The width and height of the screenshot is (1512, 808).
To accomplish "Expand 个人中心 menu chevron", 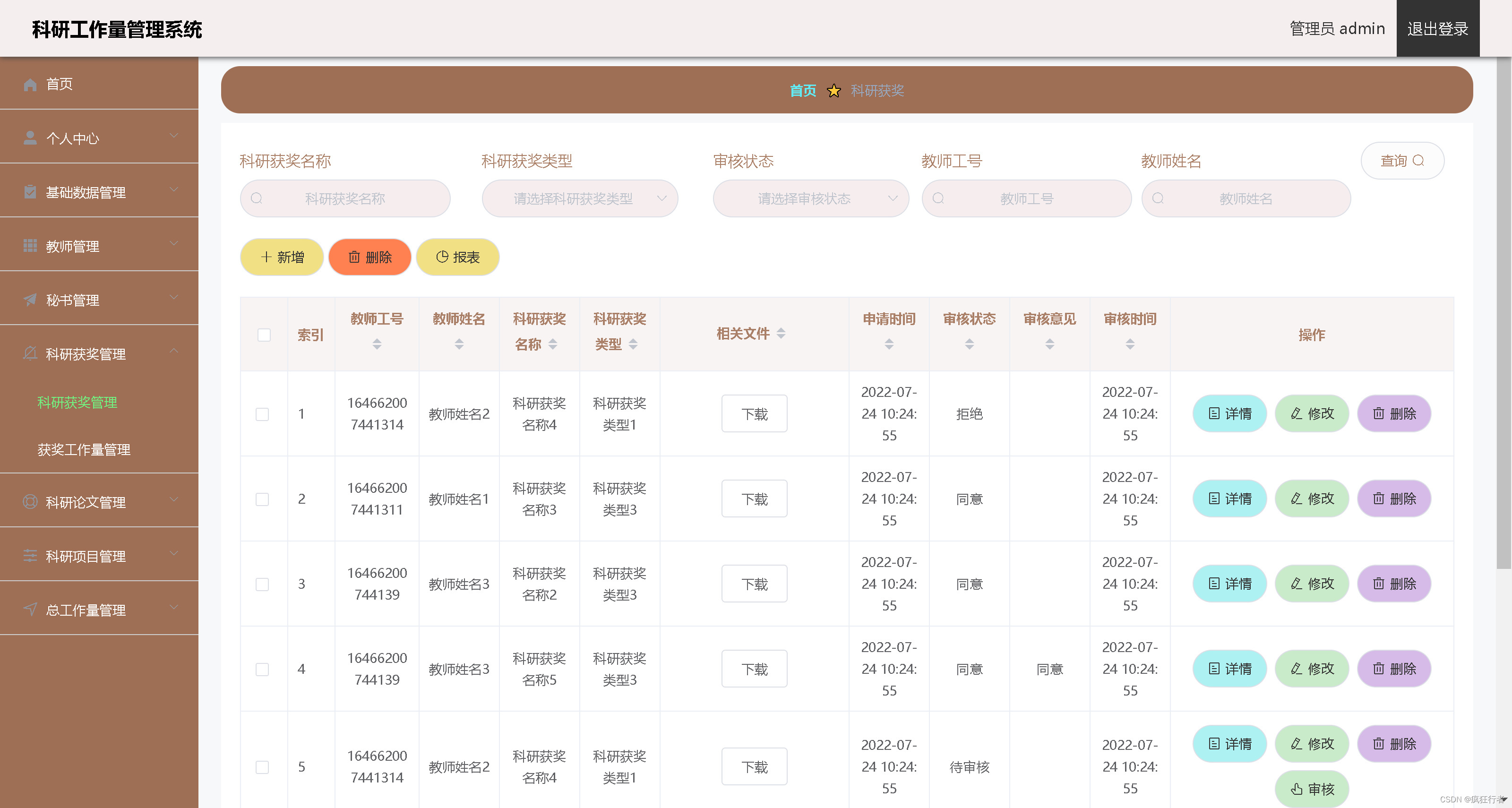I will point(174,136).
